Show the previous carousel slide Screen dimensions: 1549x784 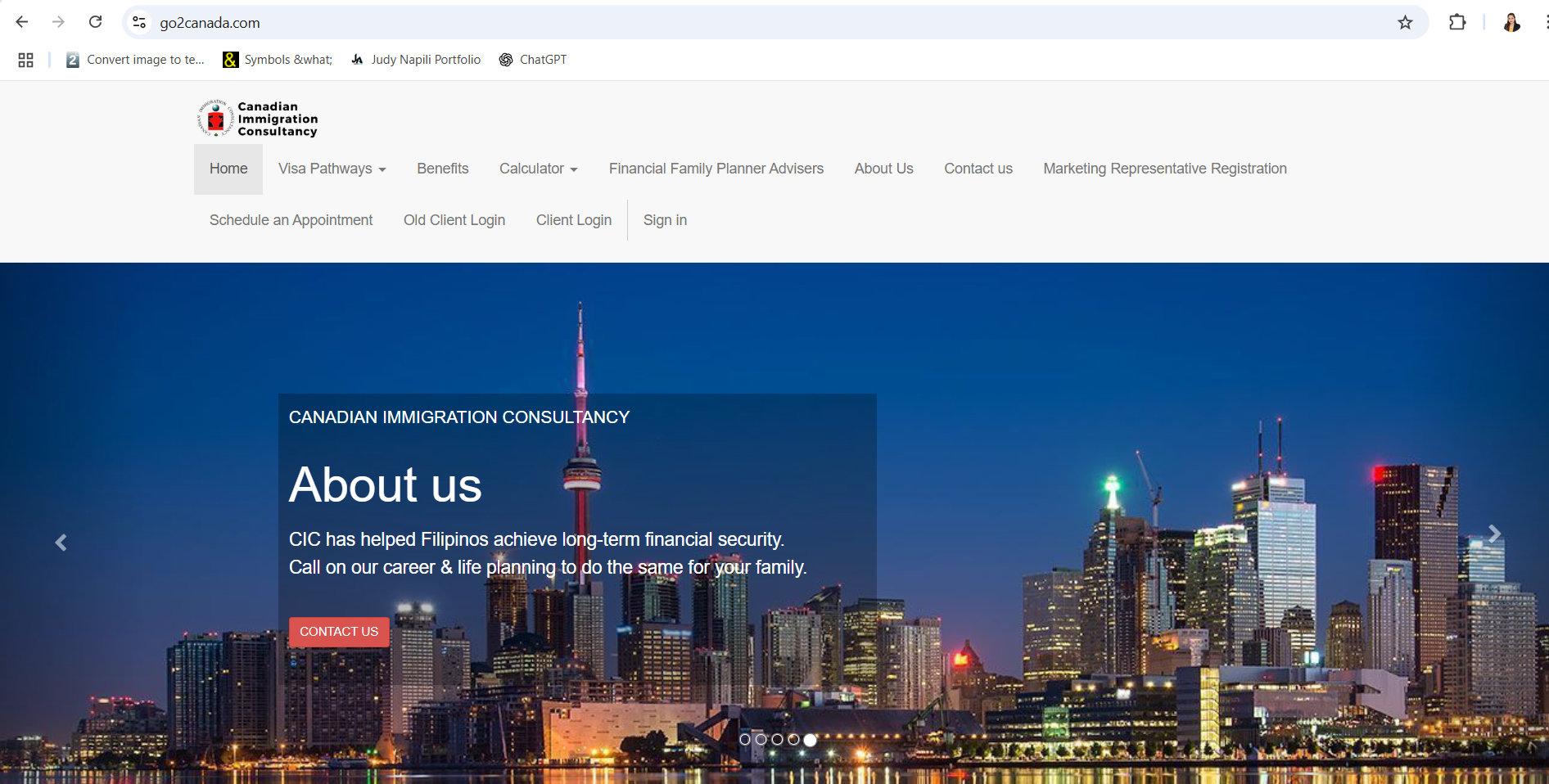click(x=61, y=543)
